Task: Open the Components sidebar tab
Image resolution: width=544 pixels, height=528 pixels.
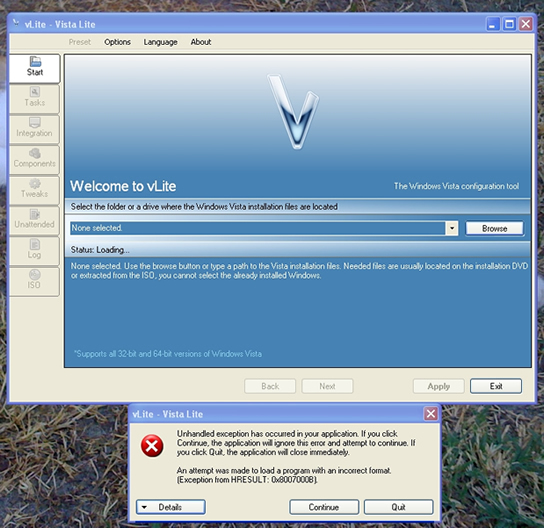Action: 34,160
